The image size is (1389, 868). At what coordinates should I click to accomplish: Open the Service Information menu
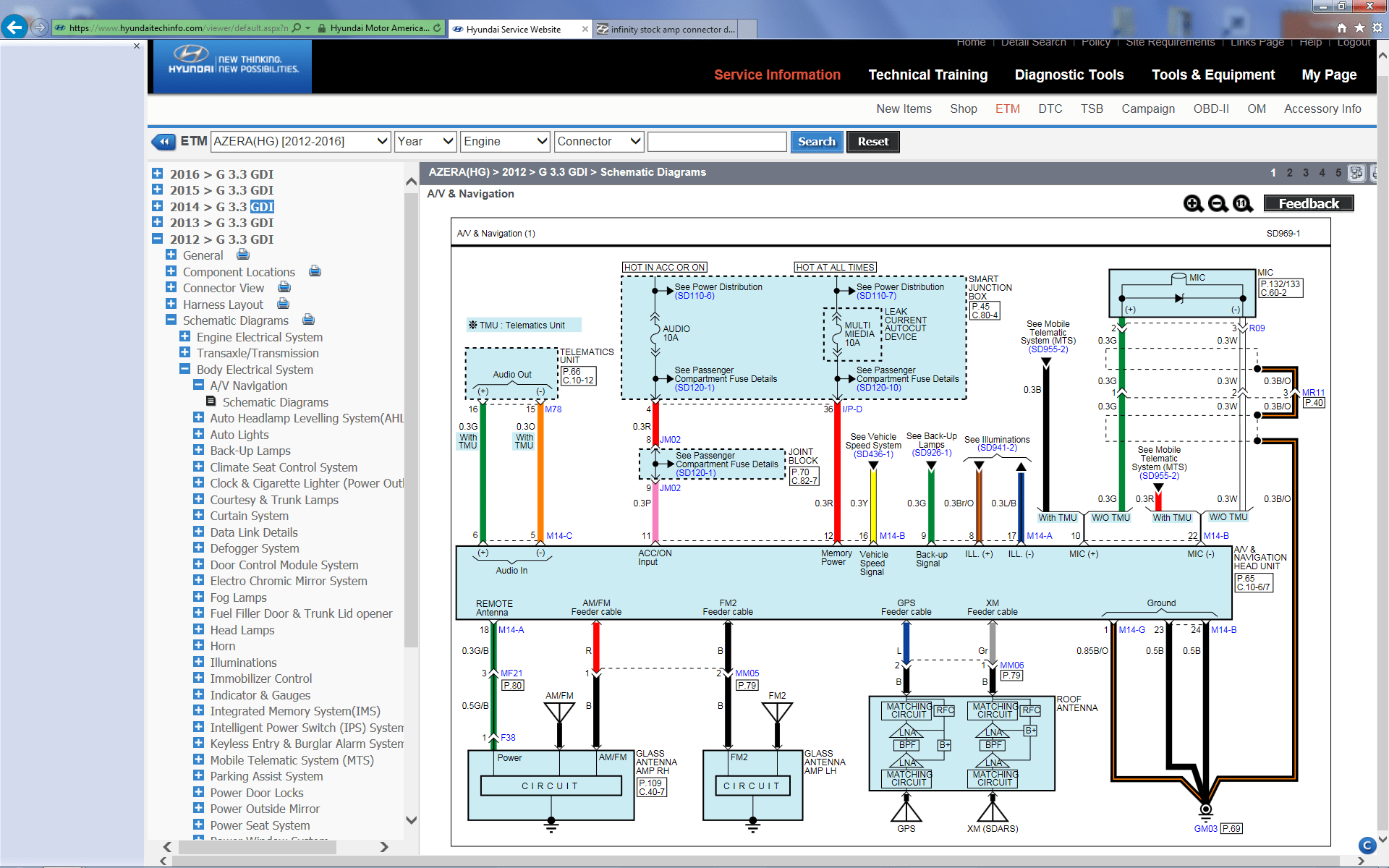[777, 75]
